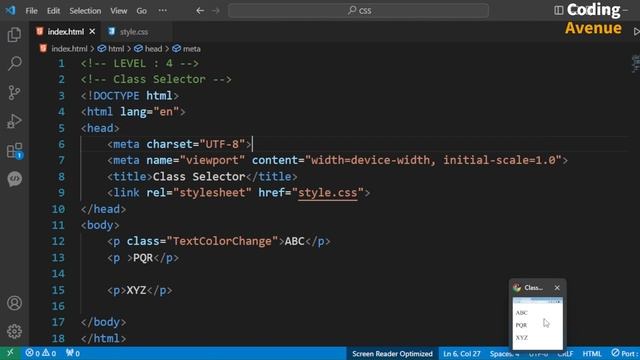Click the DOCTYPE declaration on line 3
640x360 pixels.
130,96
